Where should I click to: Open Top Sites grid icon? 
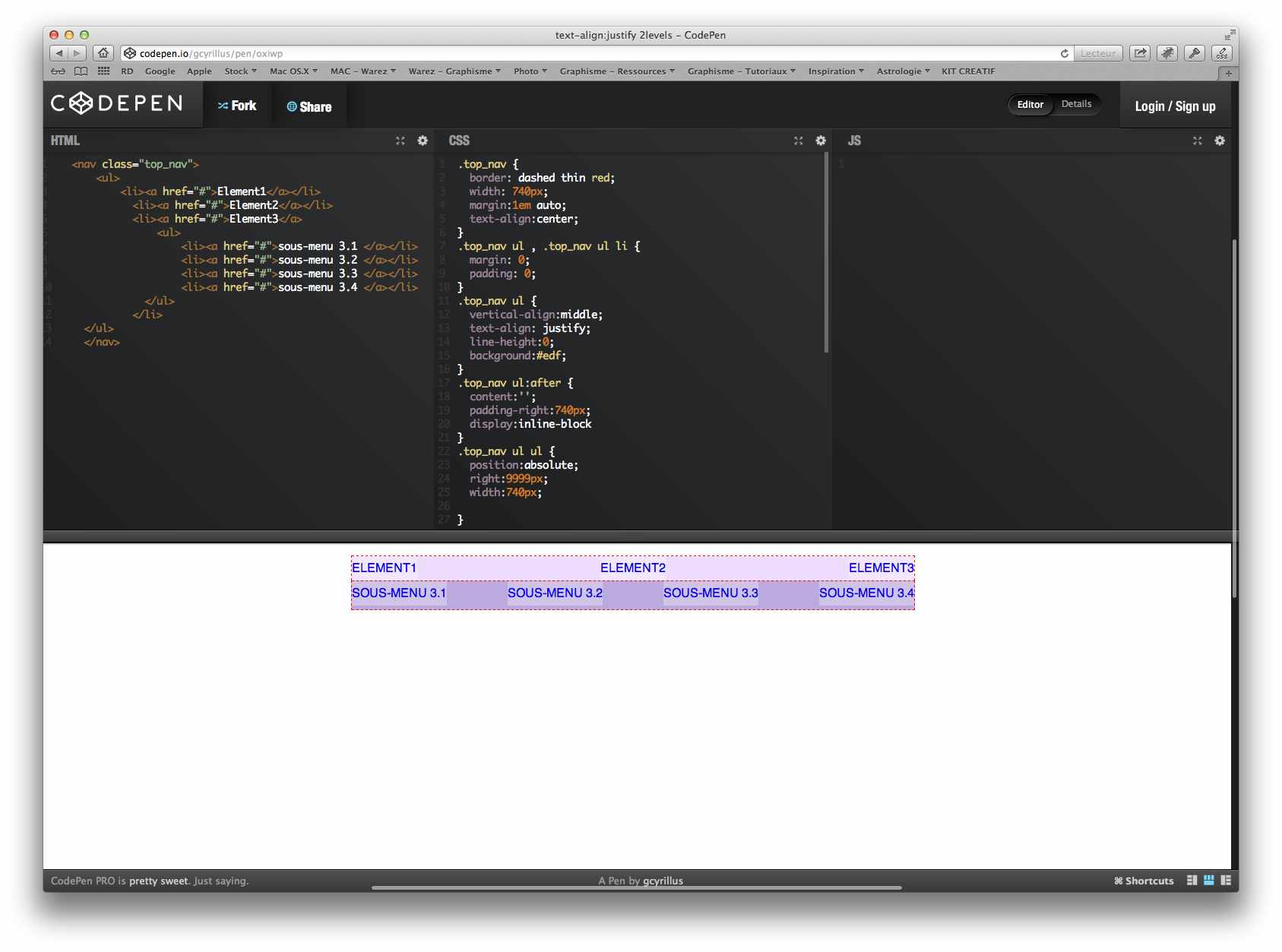tap(104, 71)
